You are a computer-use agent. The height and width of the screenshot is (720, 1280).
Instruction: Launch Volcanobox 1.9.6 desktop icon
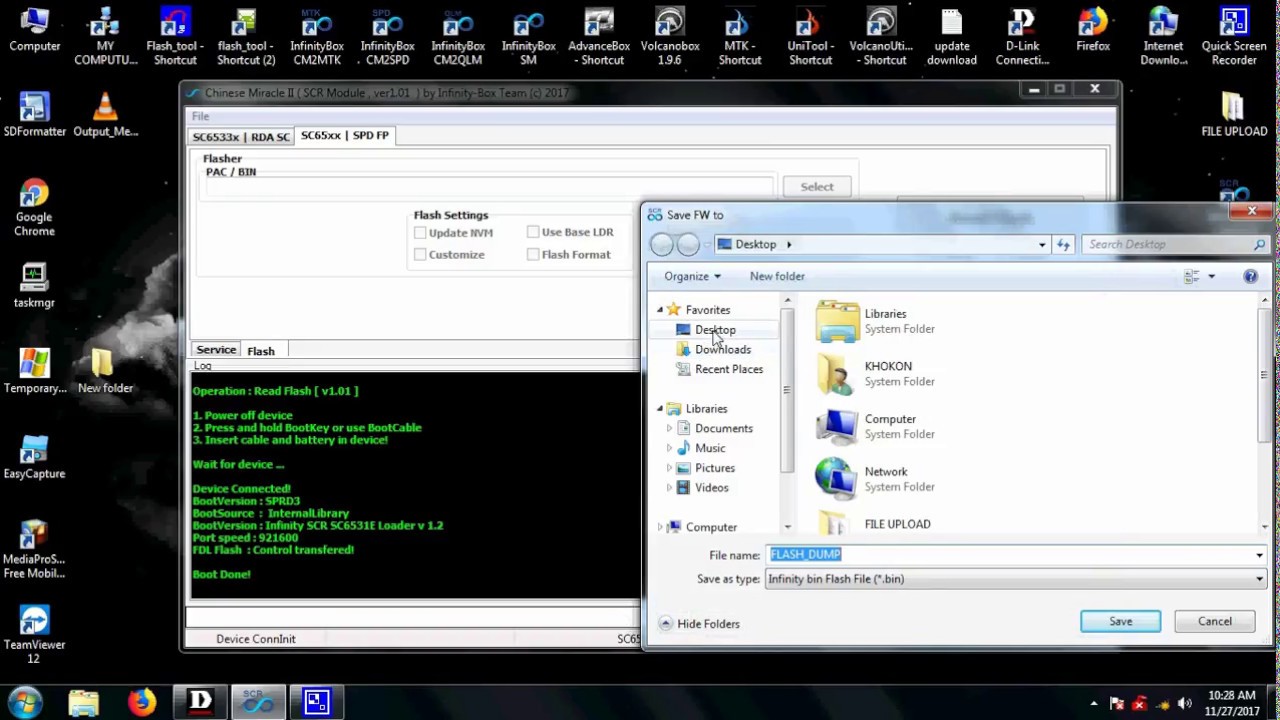coord(670,38)
